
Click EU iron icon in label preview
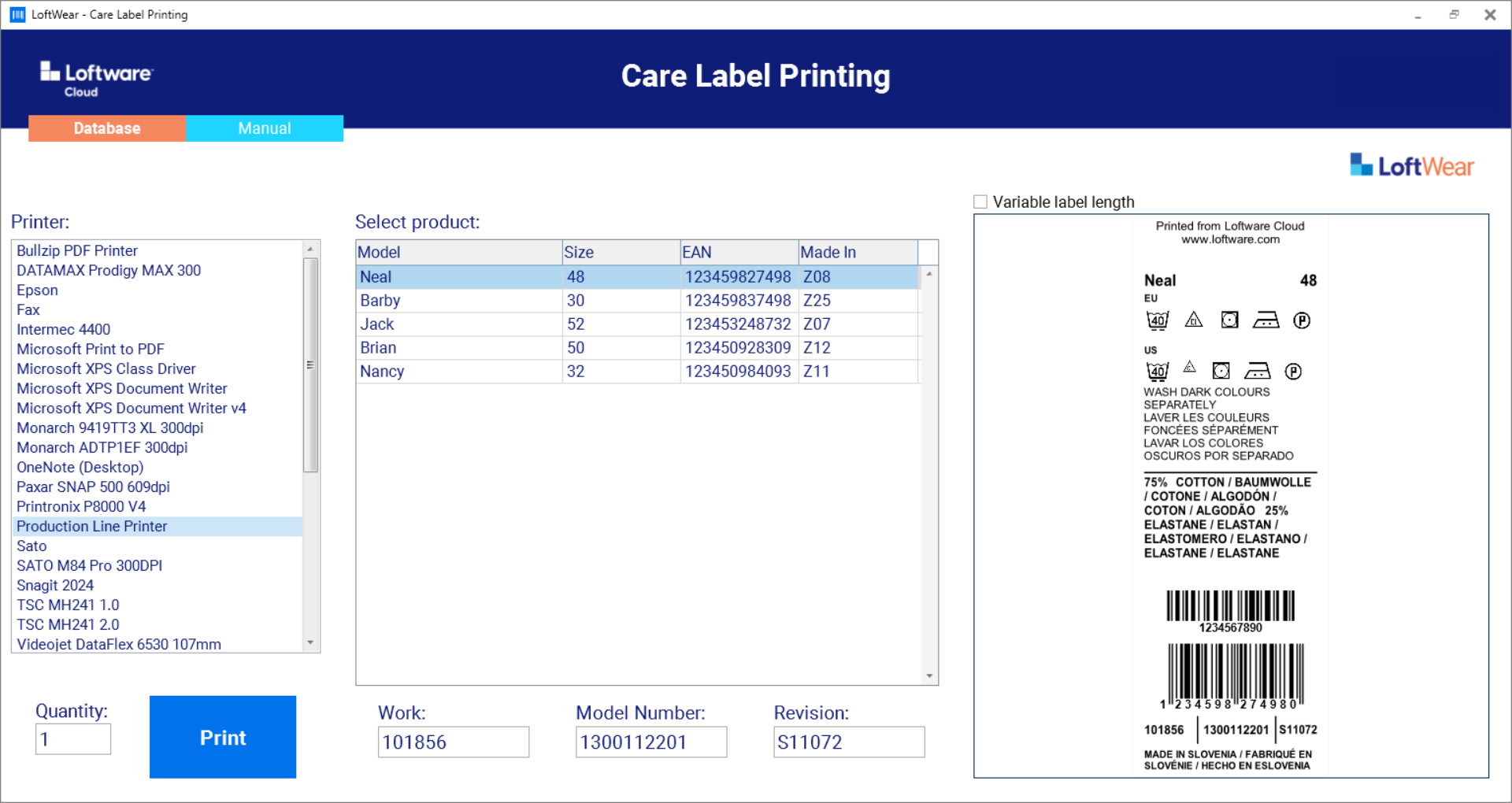click(x=1266, y=320)
